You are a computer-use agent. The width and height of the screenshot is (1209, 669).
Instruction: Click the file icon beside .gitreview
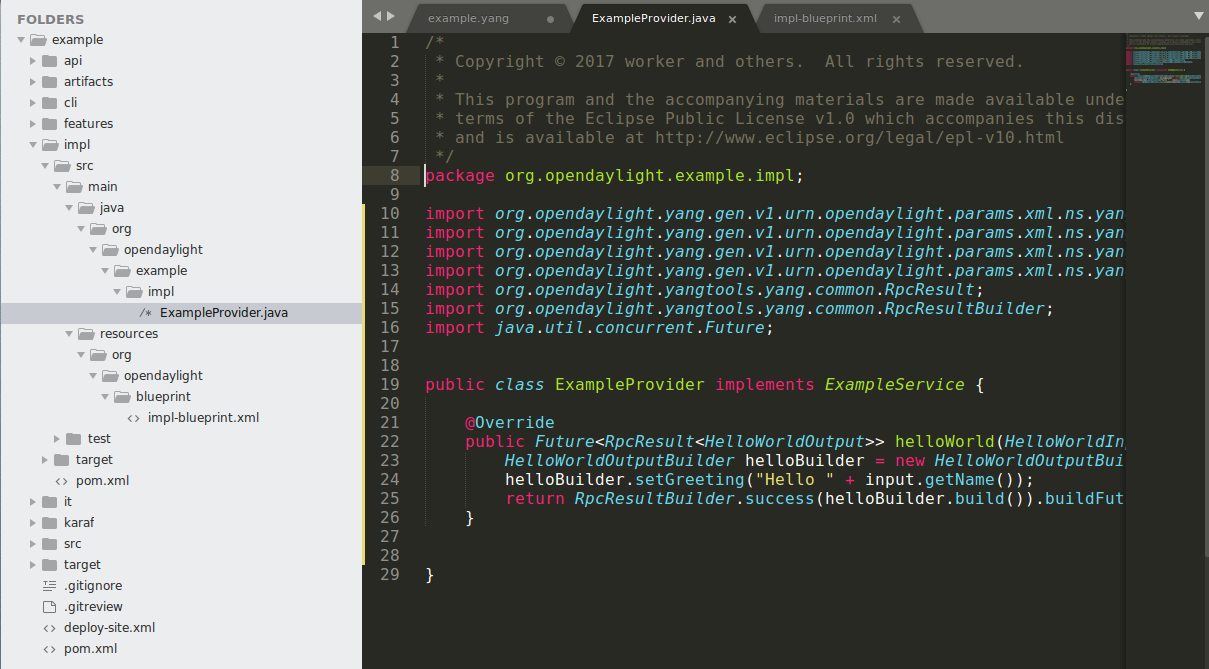(x=49, y=607)
